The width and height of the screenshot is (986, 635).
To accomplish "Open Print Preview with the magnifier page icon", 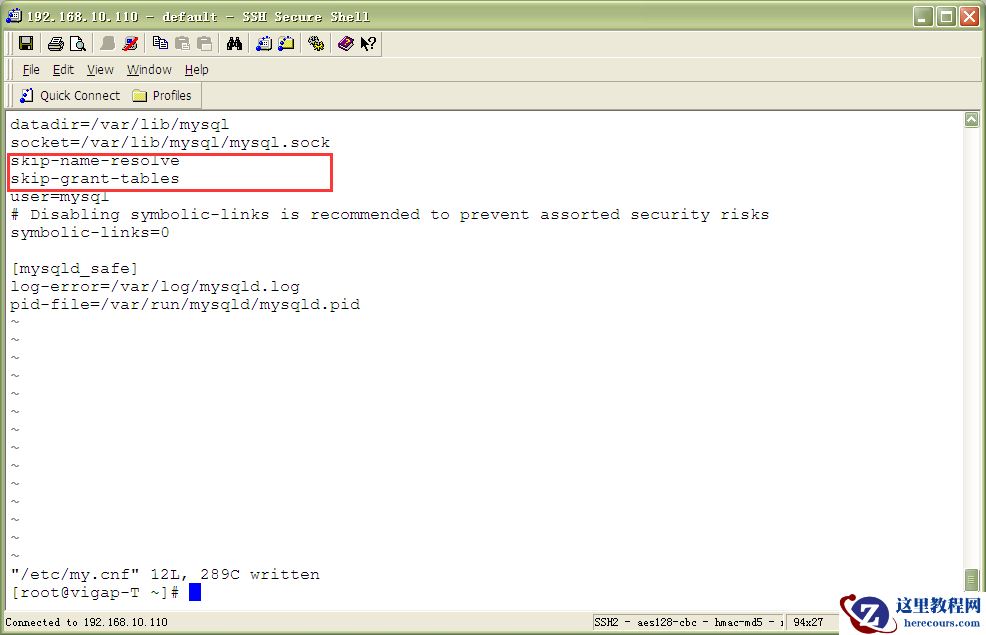I will coord(77,43).
